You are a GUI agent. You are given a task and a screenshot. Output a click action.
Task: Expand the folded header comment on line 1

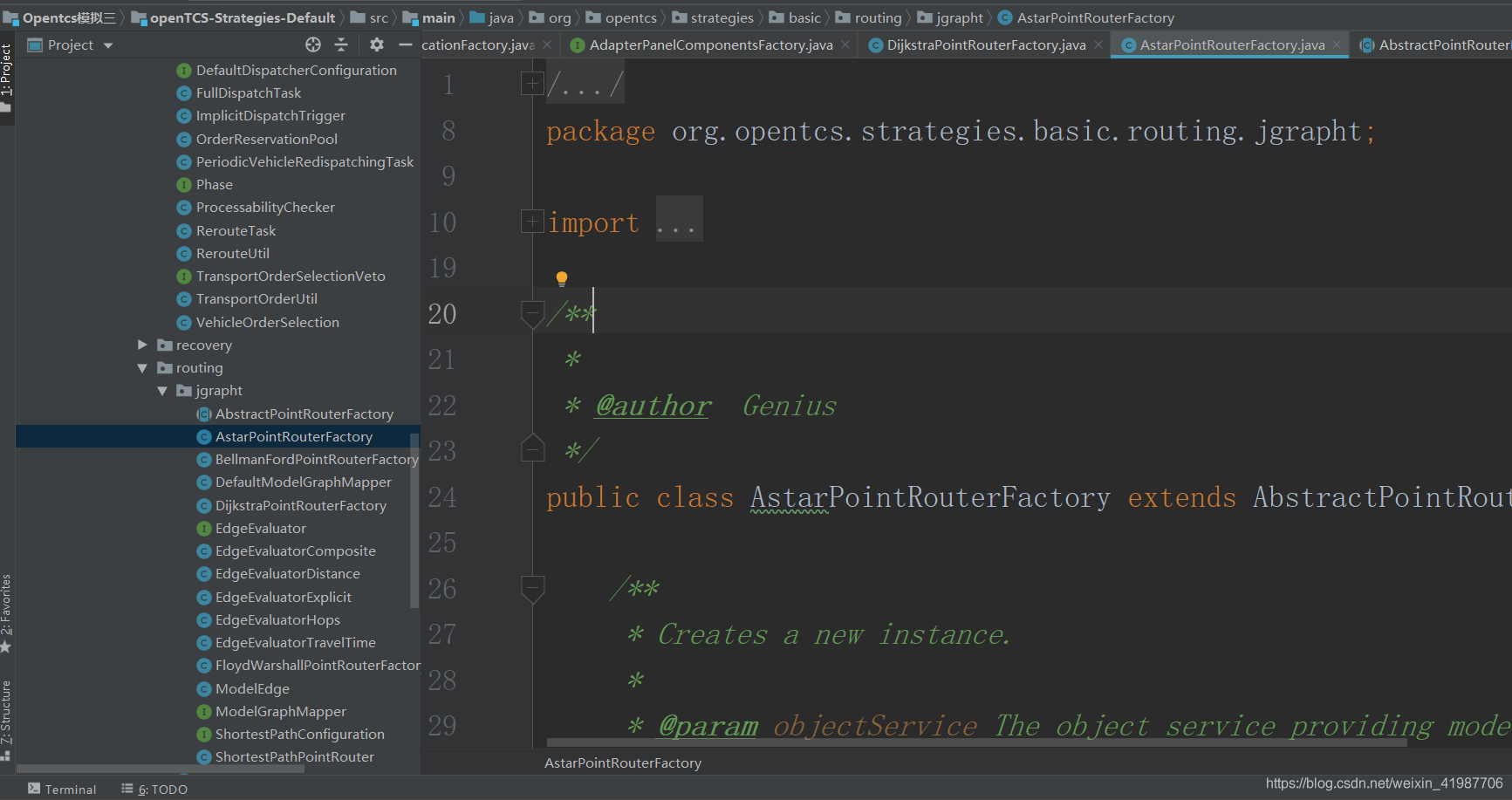click(x=531, y=84)
